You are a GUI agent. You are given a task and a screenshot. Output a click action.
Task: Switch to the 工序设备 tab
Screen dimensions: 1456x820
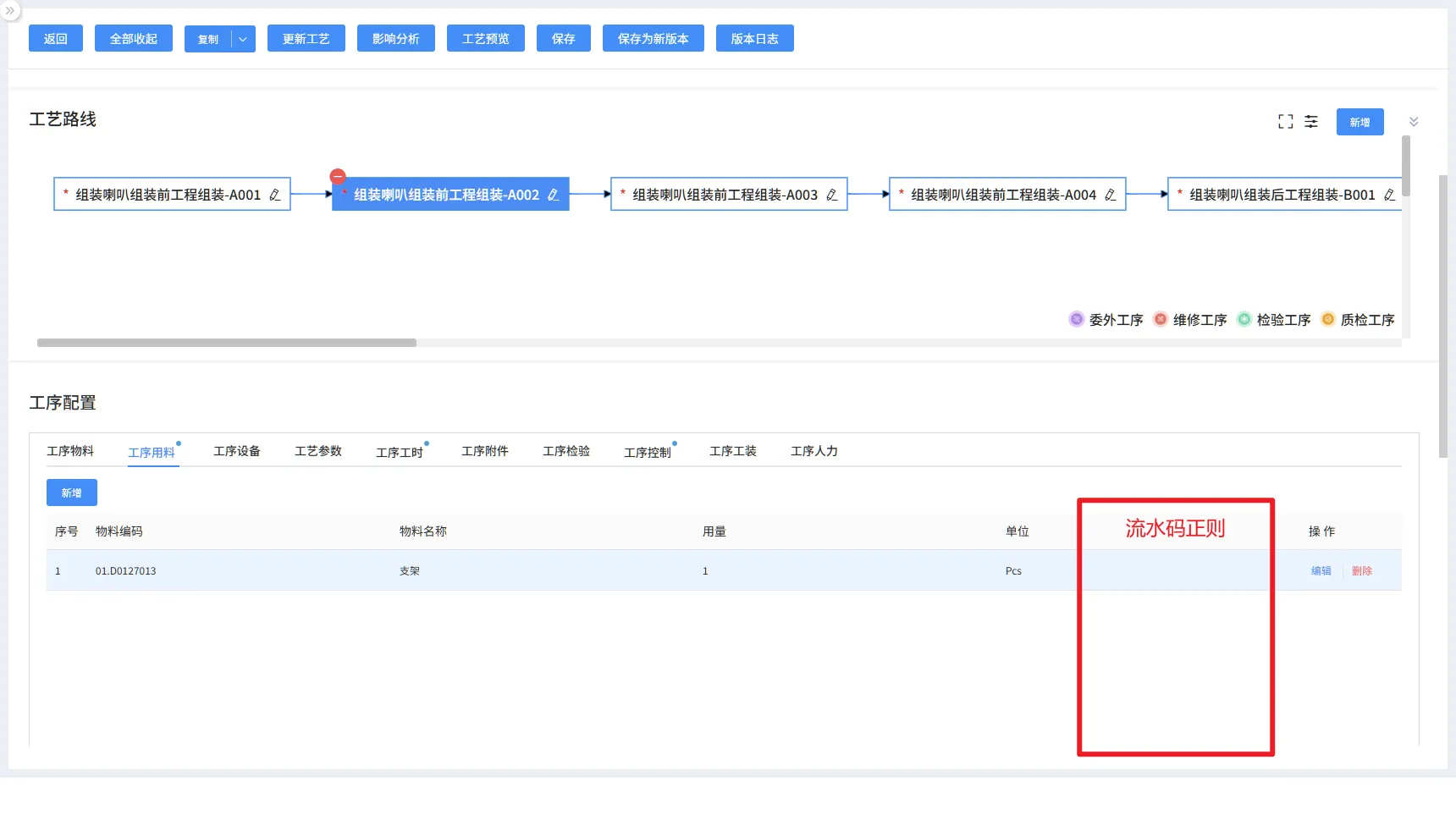[x=237, y=451]
